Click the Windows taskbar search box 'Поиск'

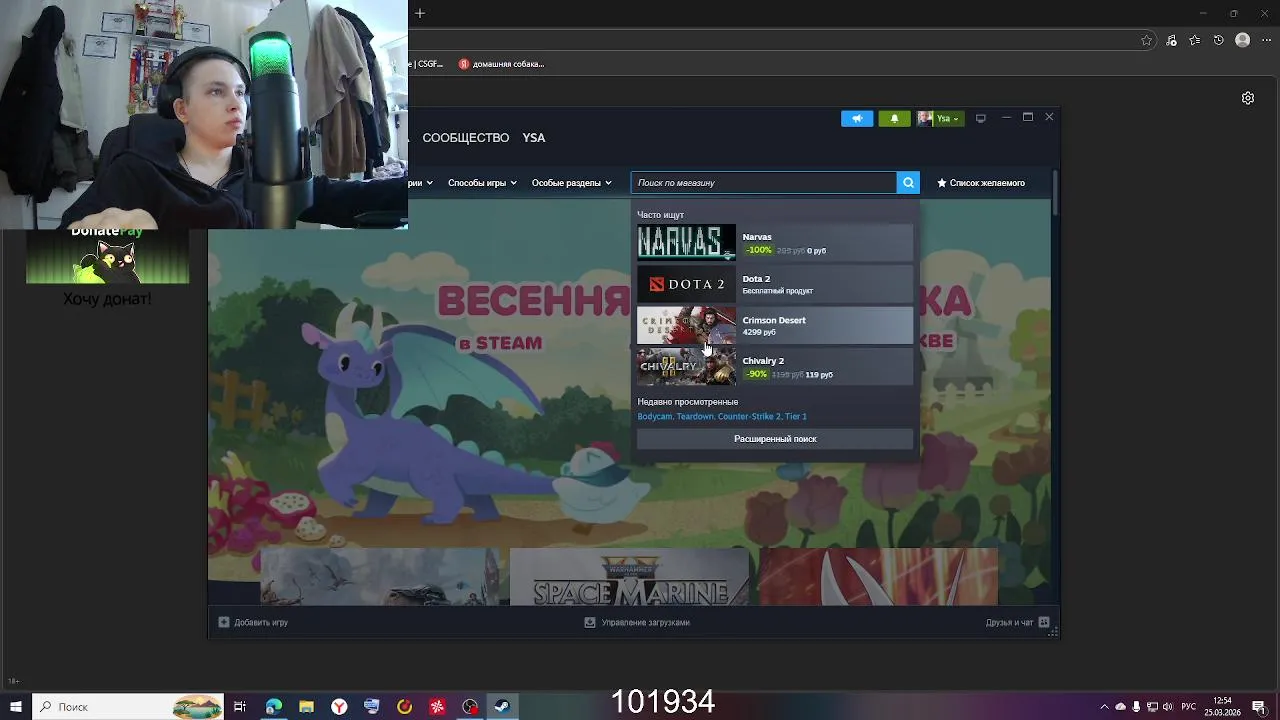(x=128, y=707)
